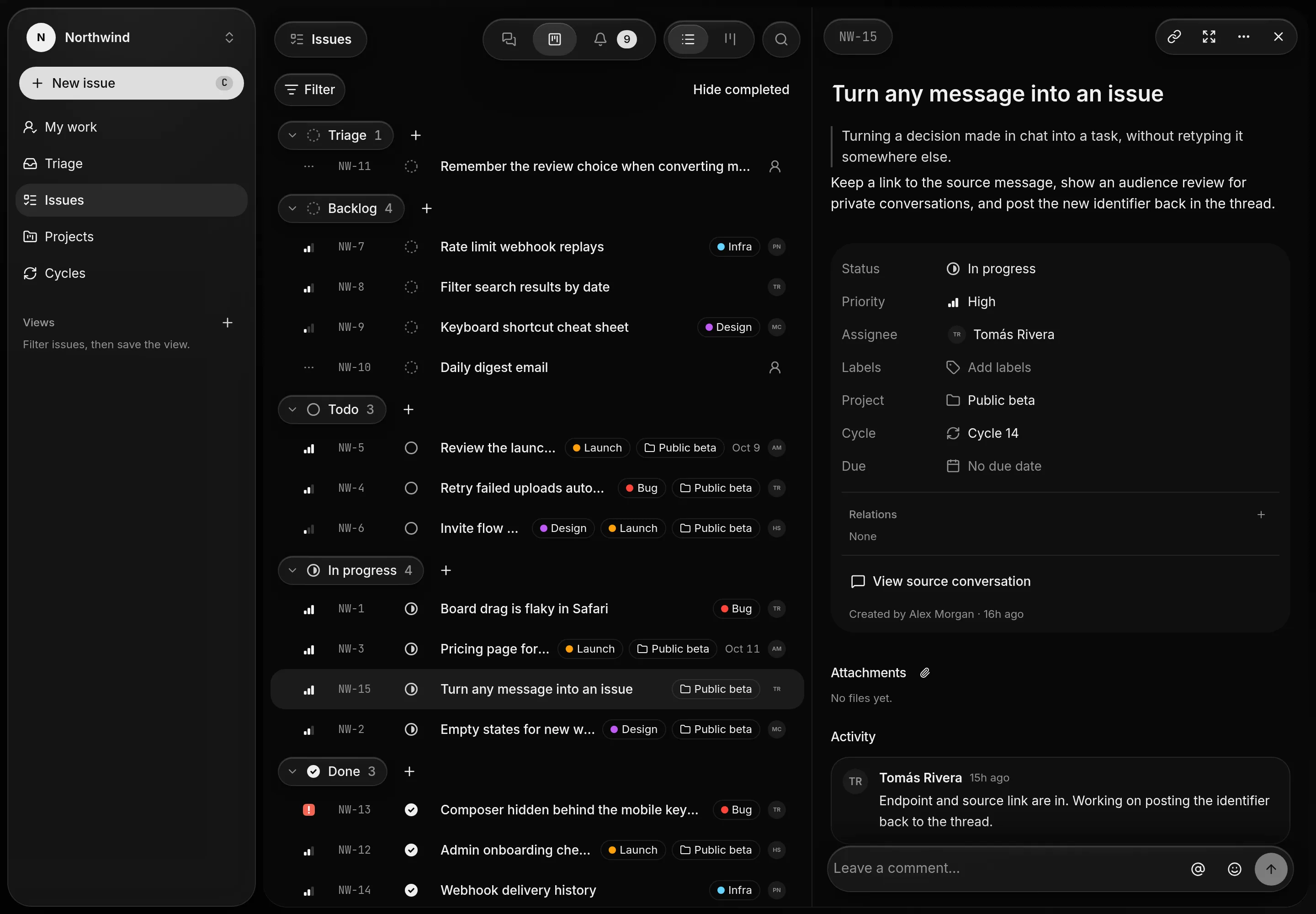Viewport: 1316px width, 914px height.
Task: Click done checkmark on NW-12
Action: tap(411, 850)
